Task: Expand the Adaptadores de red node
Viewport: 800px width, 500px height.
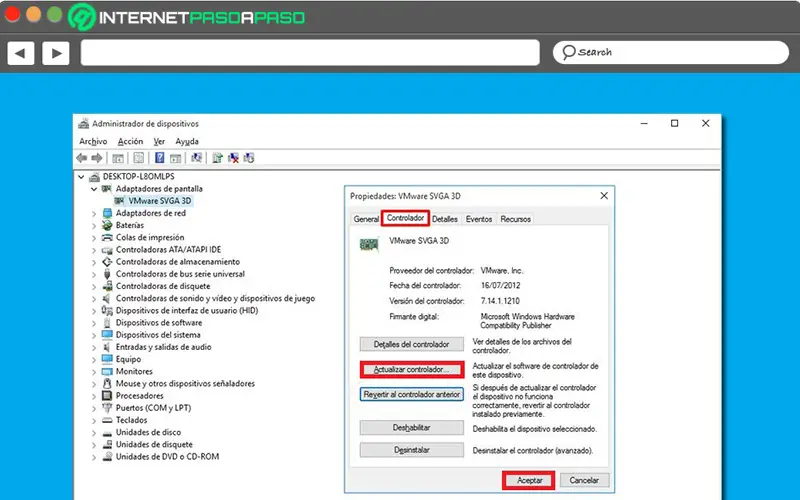Action: point(94,213)
